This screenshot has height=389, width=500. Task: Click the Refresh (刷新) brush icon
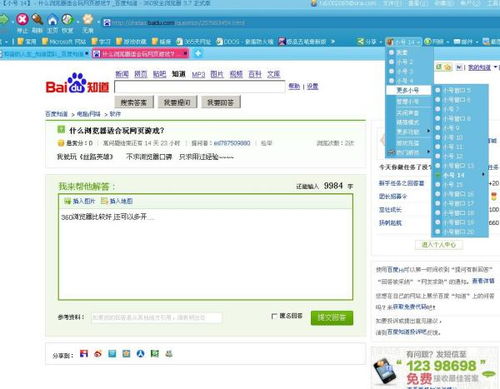[x=37, y=19]
